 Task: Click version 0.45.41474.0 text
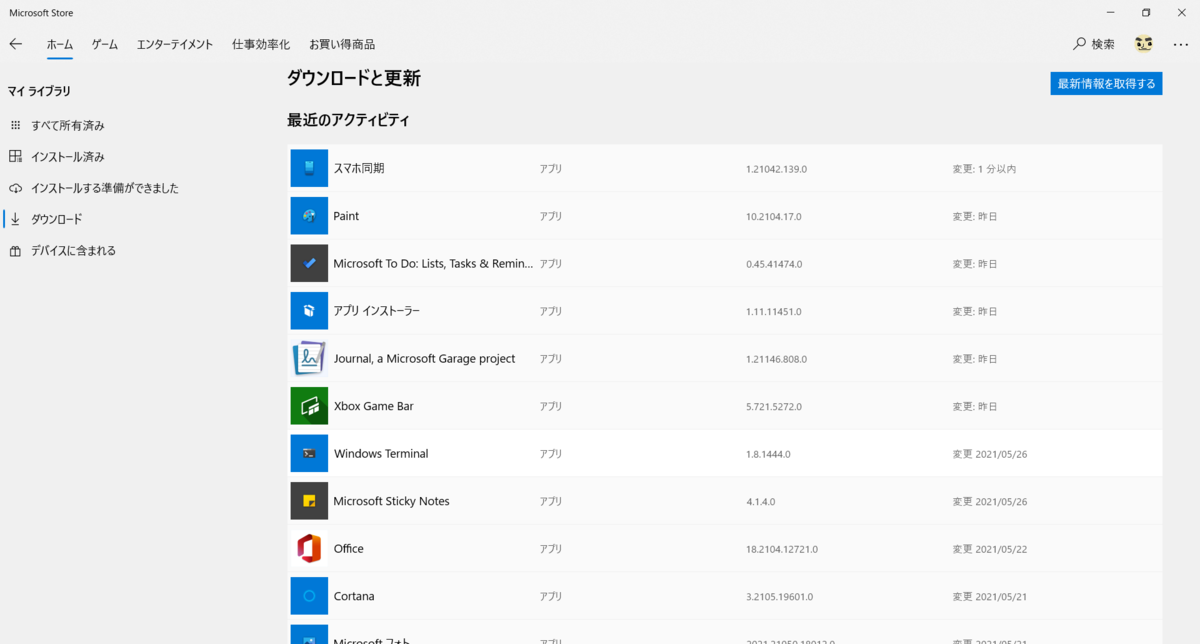tap(774, 264)
